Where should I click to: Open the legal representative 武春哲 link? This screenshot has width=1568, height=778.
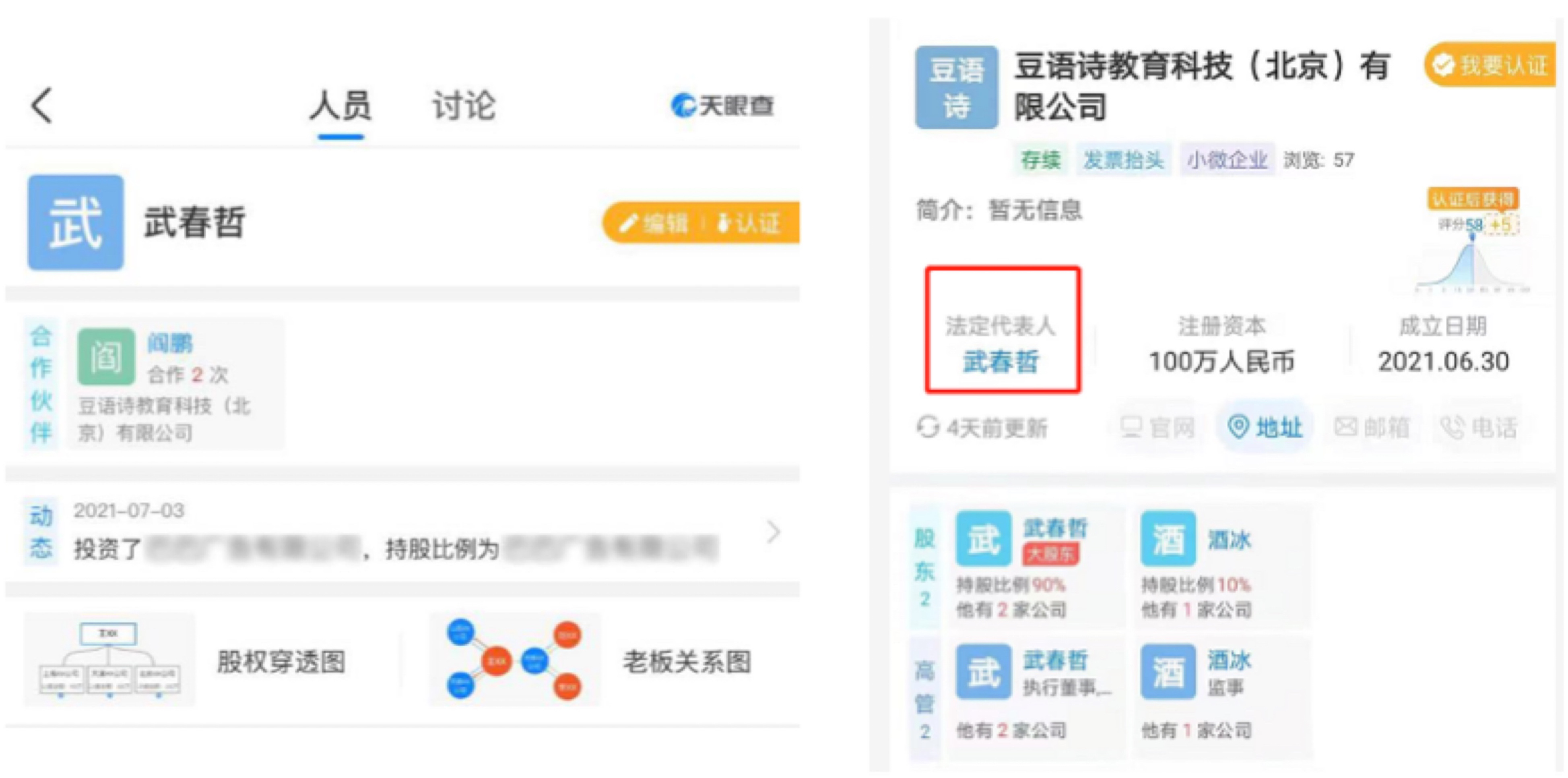click(x=1001, y=361)
